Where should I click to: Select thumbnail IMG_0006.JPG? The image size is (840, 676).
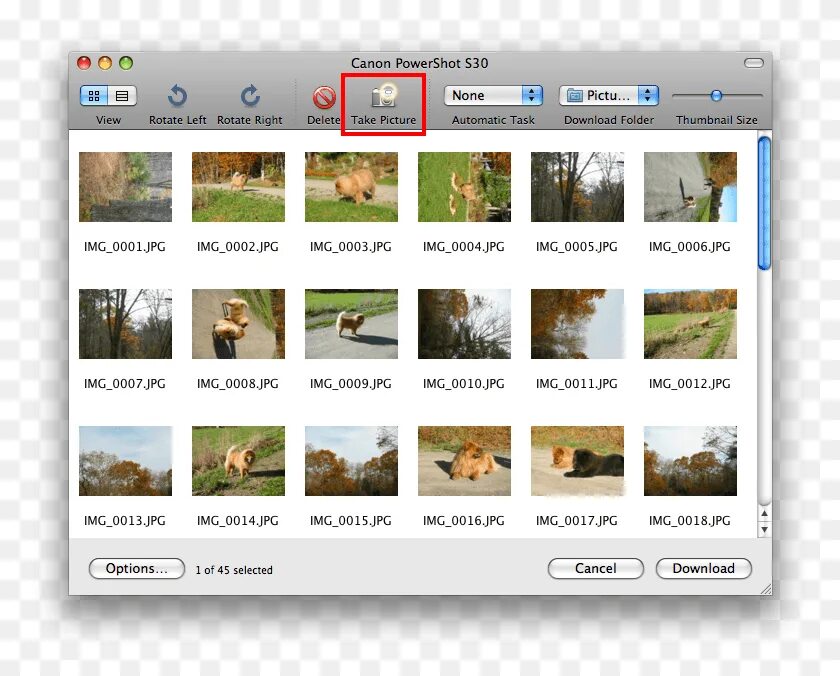[x=691, y=187]
